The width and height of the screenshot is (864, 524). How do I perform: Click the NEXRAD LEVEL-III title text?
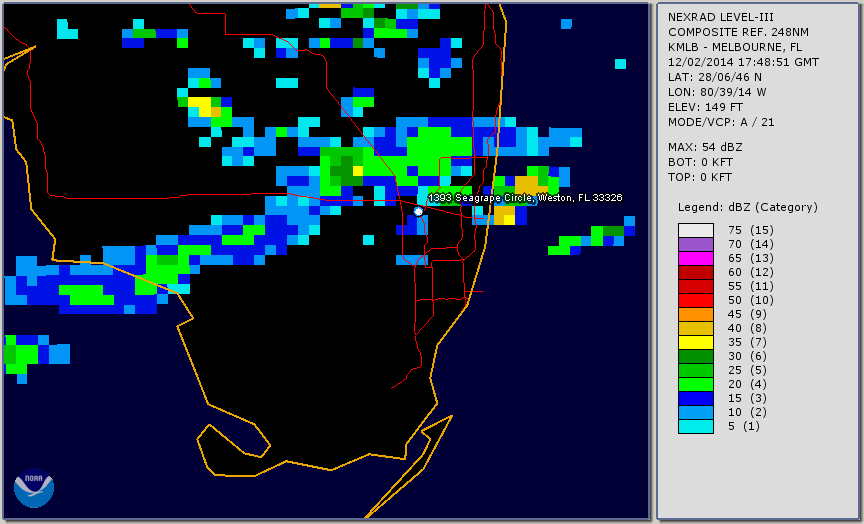pyautogui.click(x=721, y=18)
